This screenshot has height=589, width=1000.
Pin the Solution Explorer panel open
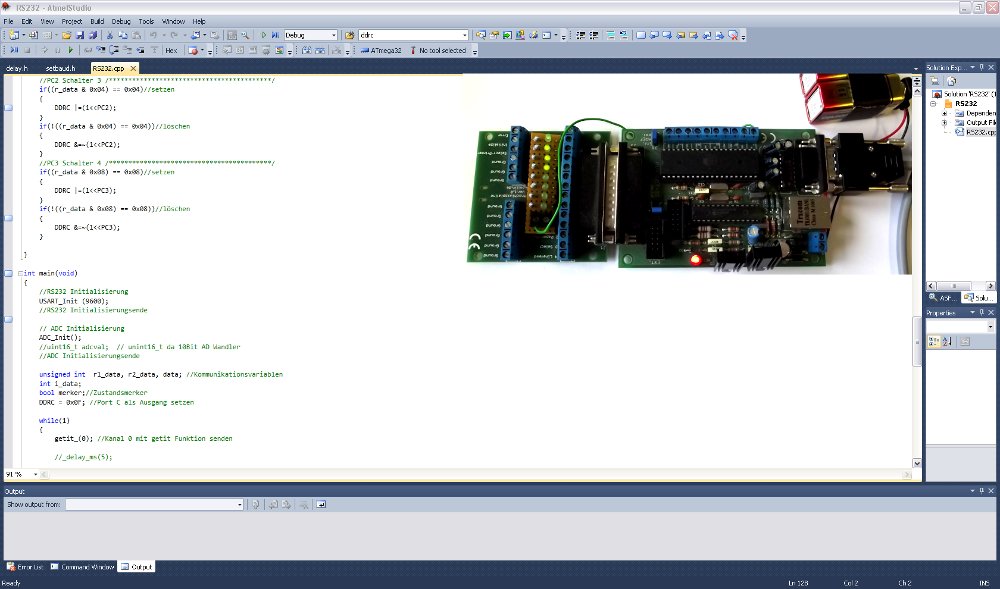[x=982, y=67]
